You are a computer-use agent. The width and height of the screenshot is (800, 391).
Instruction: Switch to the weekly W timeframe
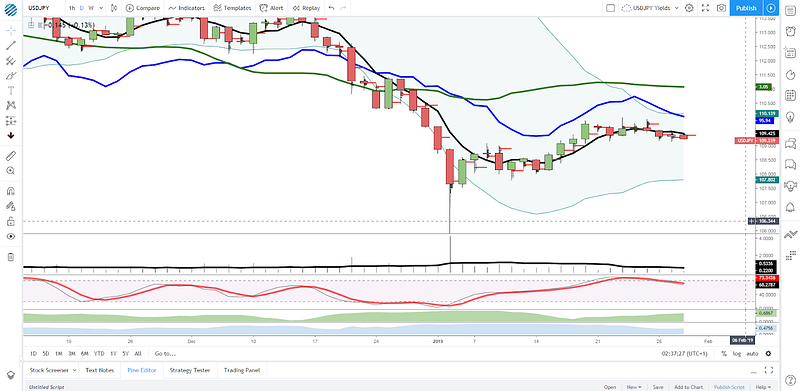click(91, 8)
